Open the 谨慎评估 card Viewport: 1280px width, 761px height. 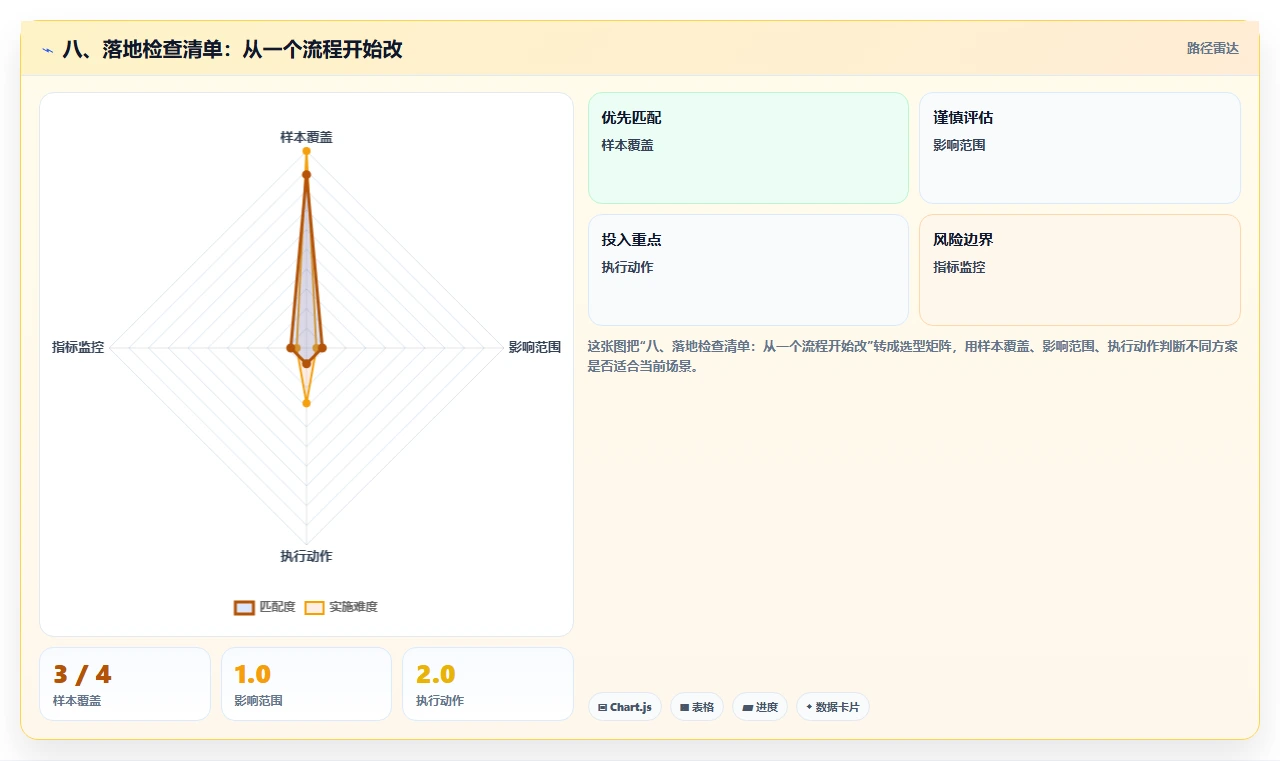[x=1080, y=148]
